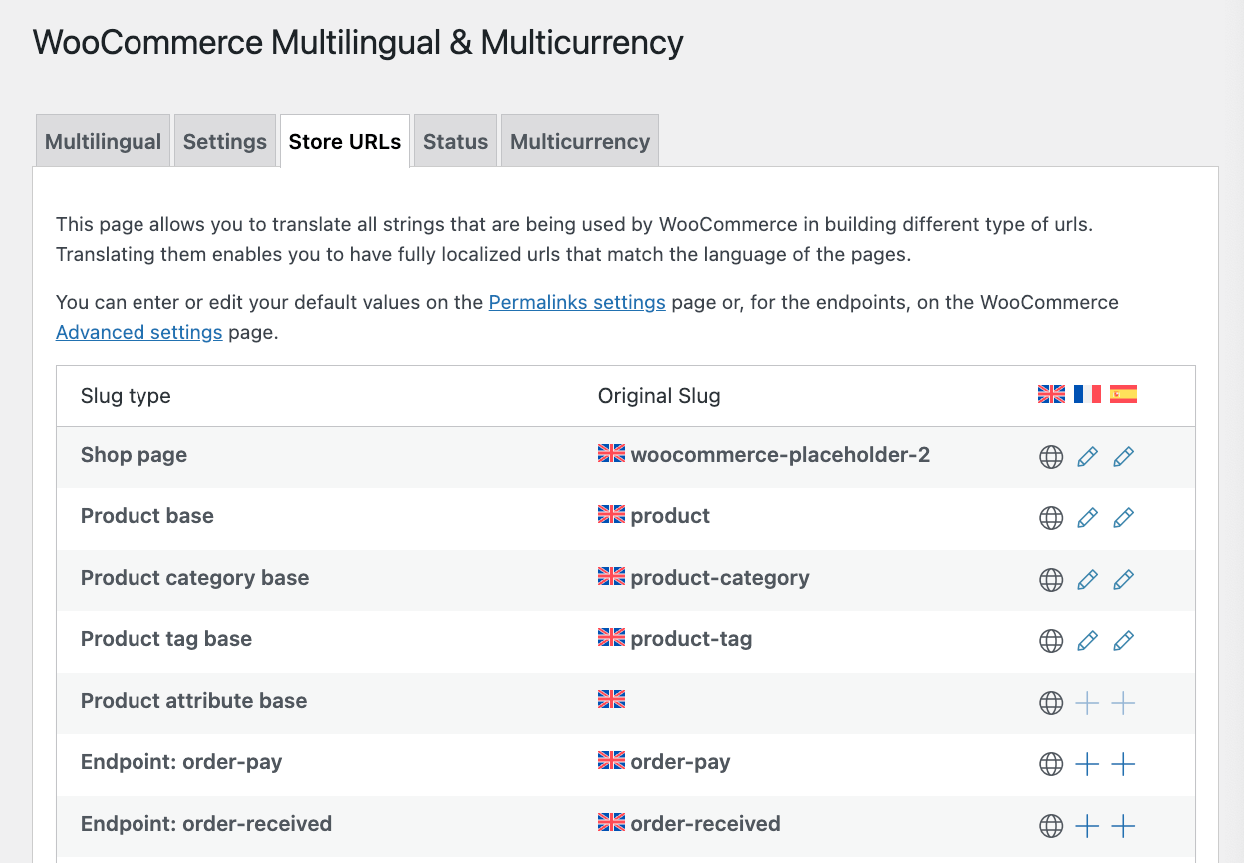Viewport: 1244px width, 863px height.
Task: Open the Multicurrency tab
Action: coord(580,141)
